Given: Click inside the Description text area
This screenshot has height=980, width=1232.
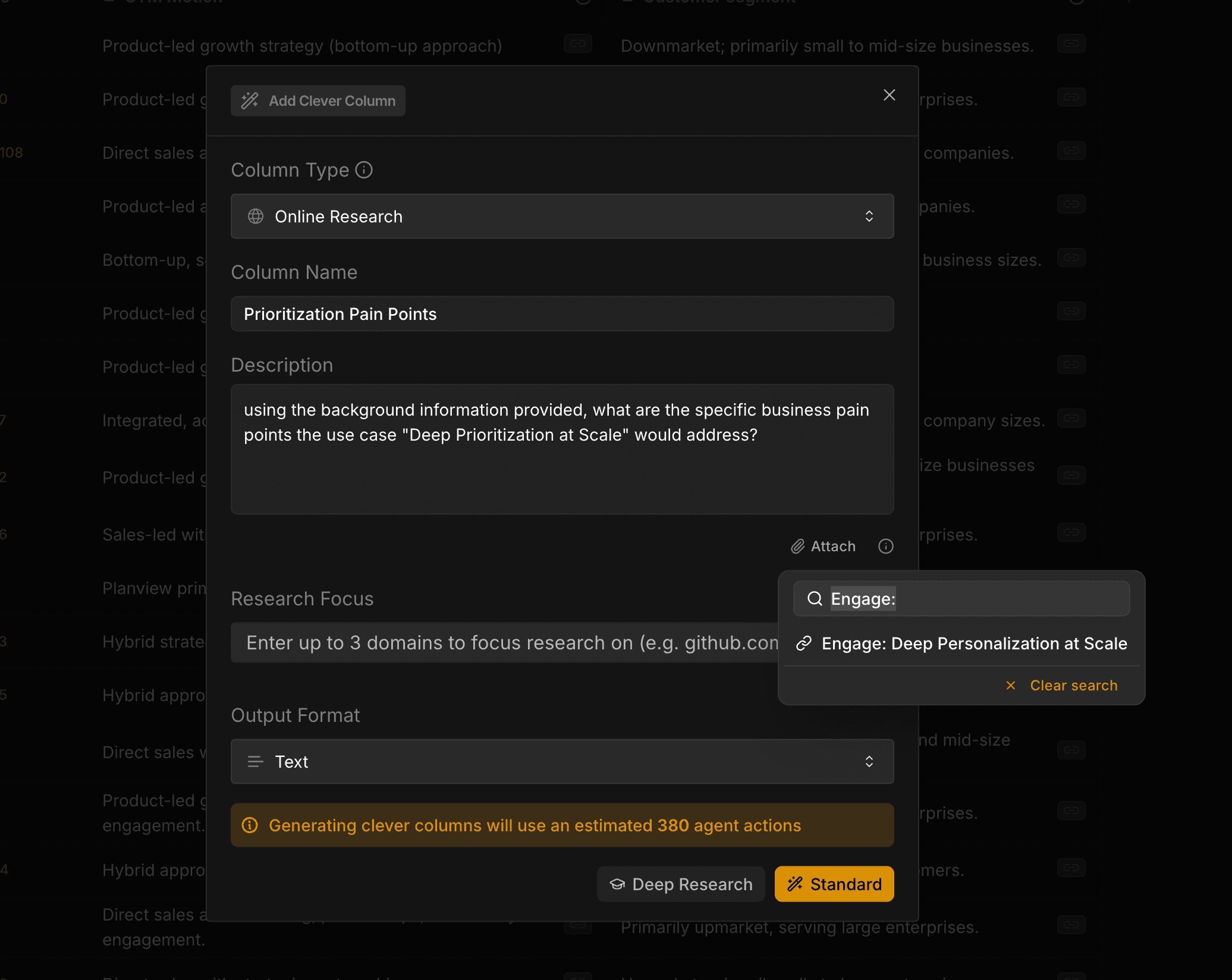Looking at the screenshot, I should (561, 470).
